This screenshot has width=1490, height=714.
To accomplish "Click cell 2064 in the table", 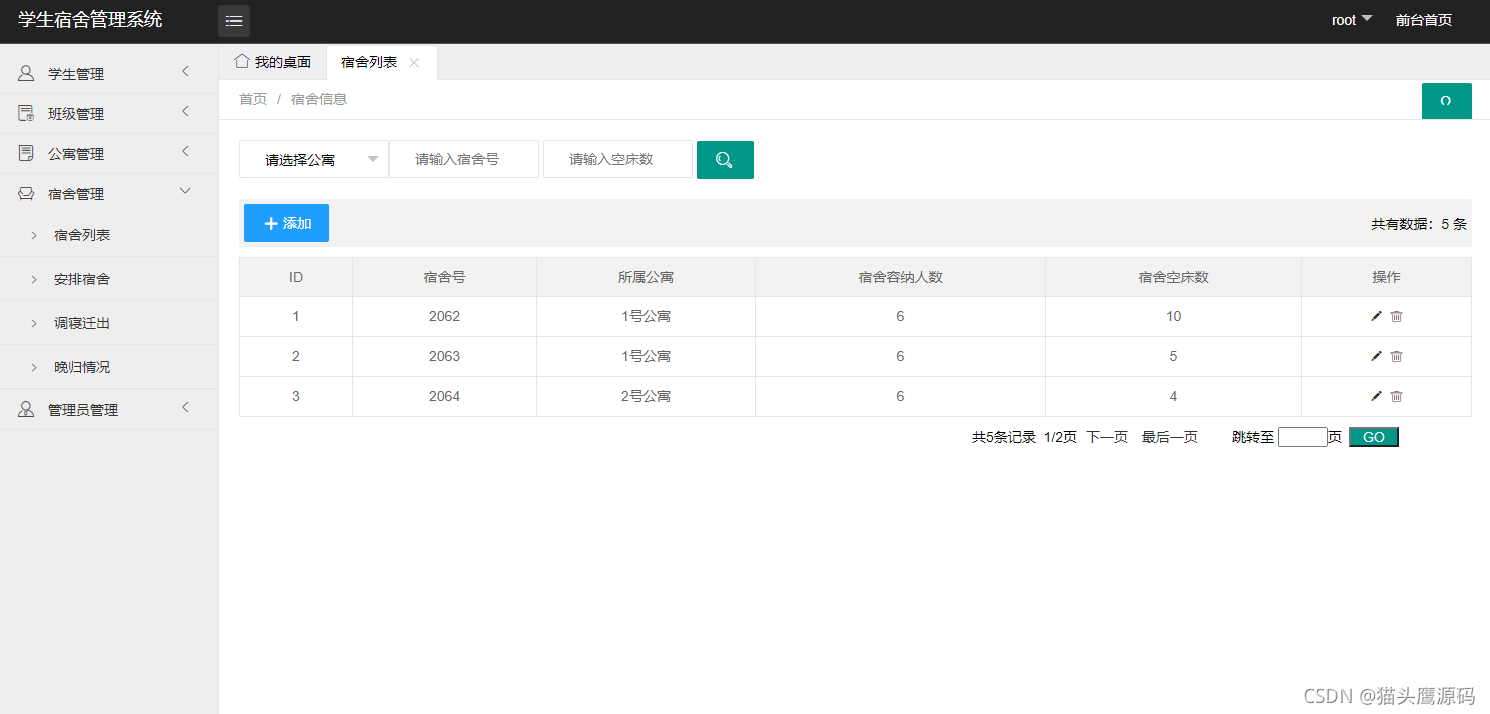I will [x=444, y=396].
